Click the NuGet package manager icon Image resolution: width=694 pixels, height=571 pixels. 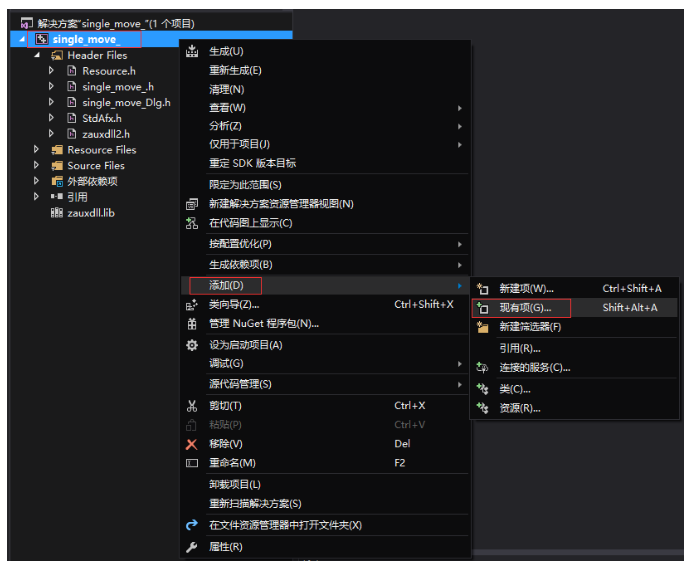pos(192,324)
